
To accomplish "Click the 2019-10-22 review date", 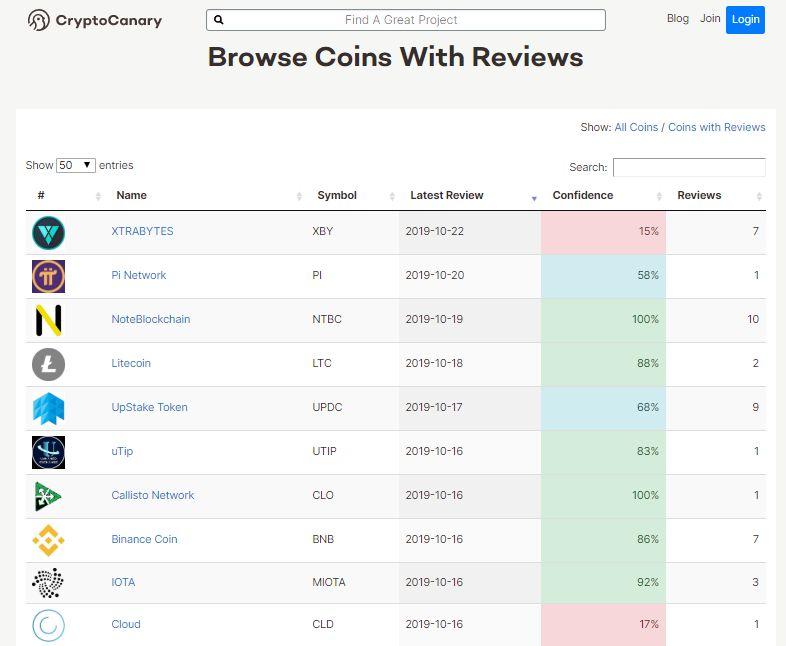I will click(x=435, y=231).
